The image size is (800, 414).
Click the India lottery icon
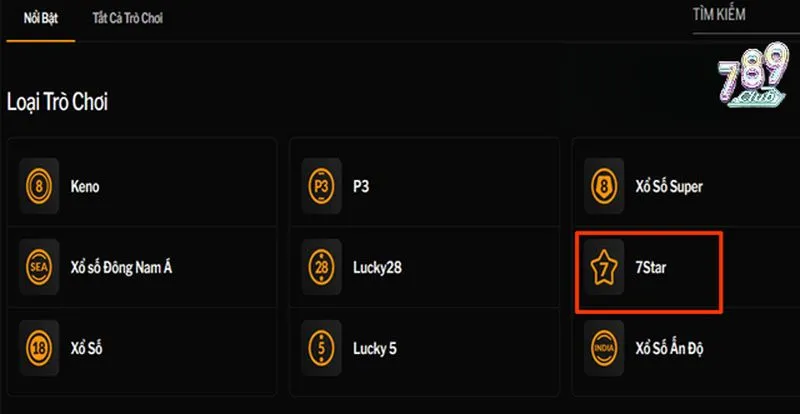602,349
